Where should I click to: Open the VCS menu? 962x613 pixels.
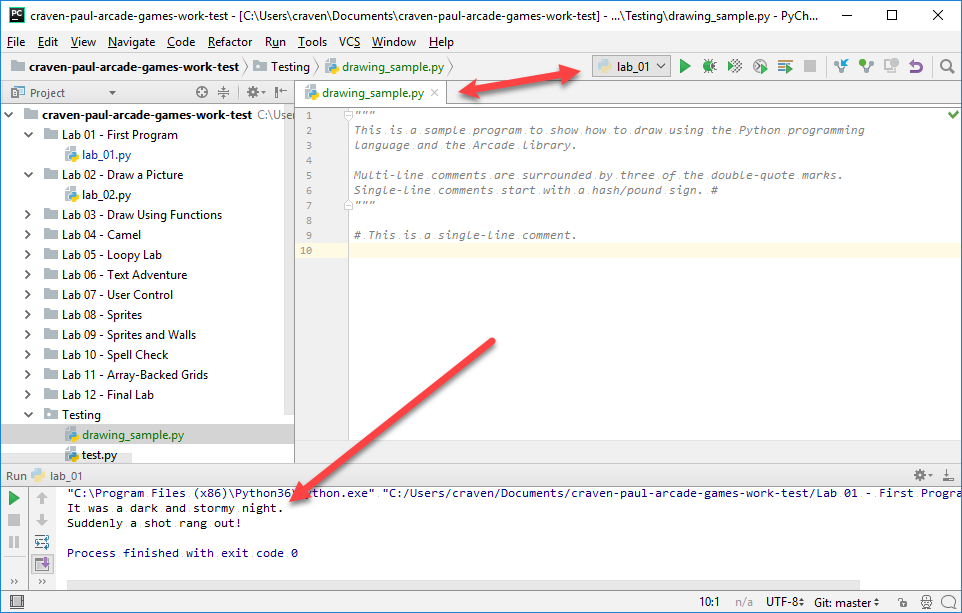click(x=350, y=42)
